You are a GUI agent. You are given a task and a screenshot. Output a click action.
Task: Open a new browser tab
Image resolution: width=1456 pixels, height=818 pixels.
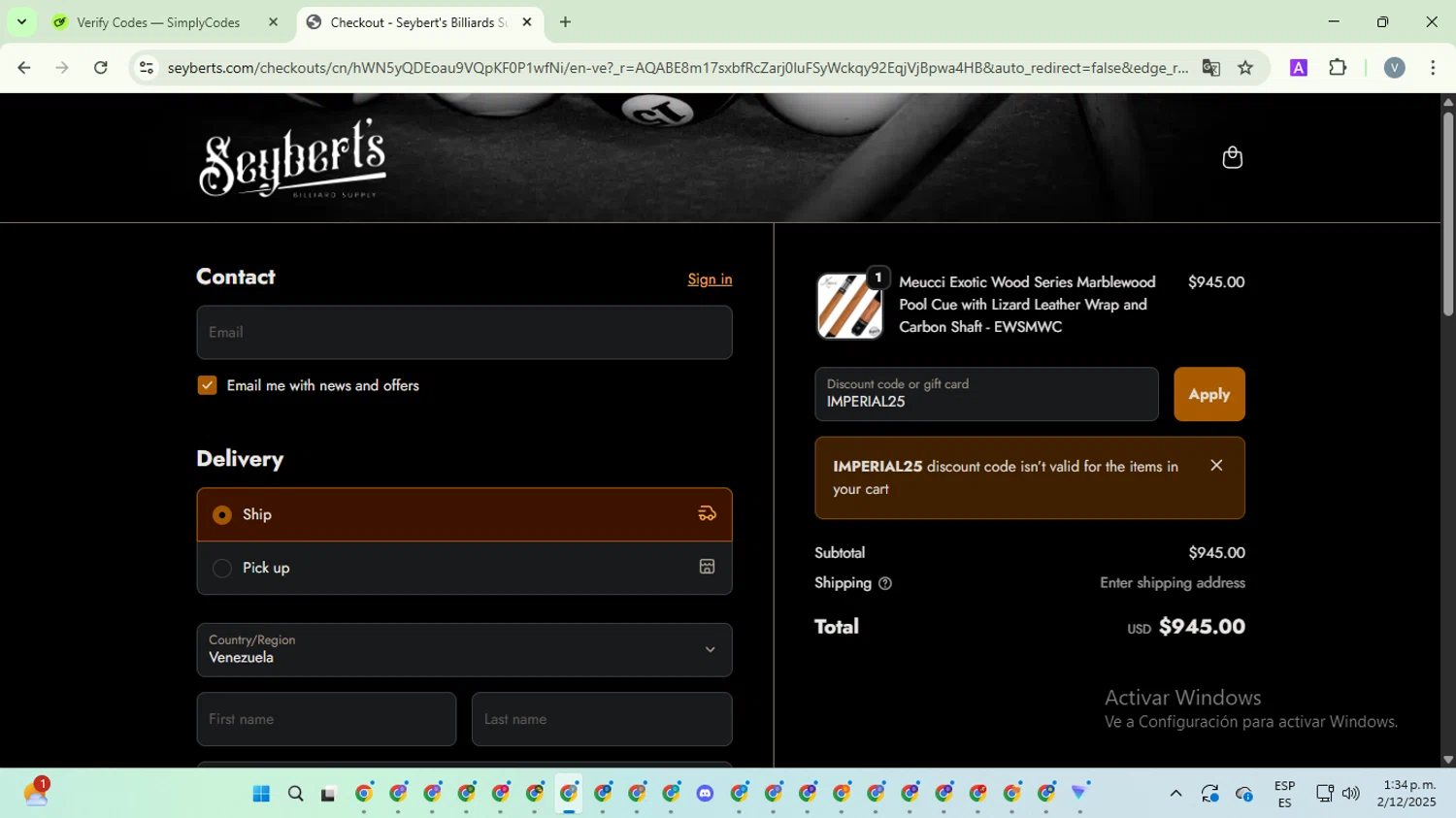(565, 22)
